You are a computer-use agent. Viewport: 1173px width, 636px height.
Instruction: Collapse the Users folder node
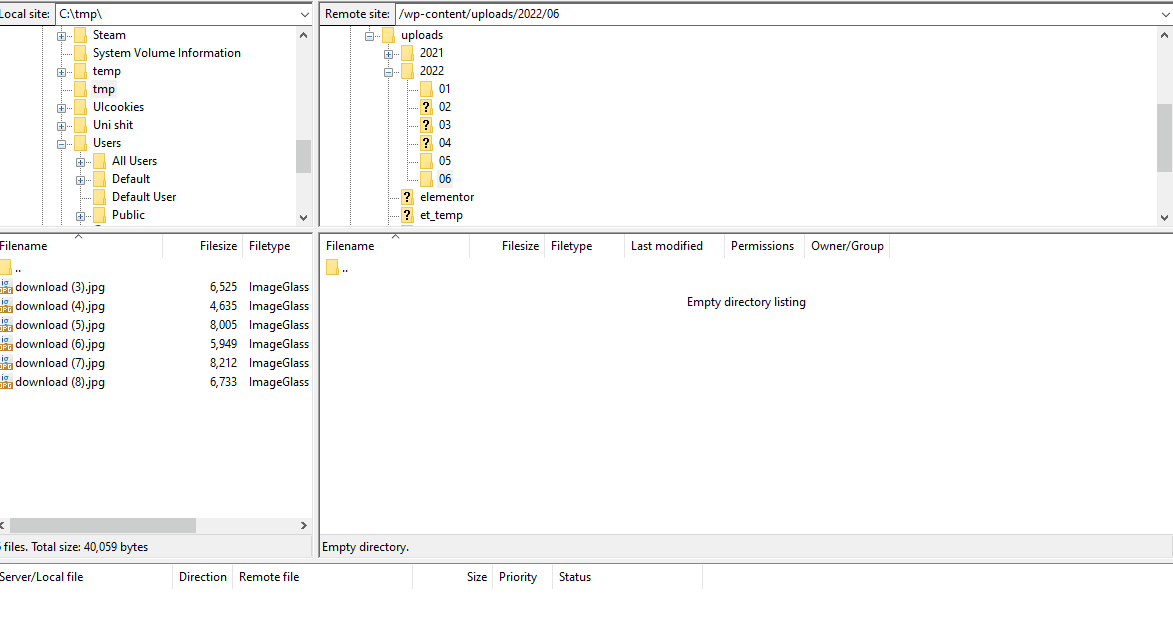(62, 144)
